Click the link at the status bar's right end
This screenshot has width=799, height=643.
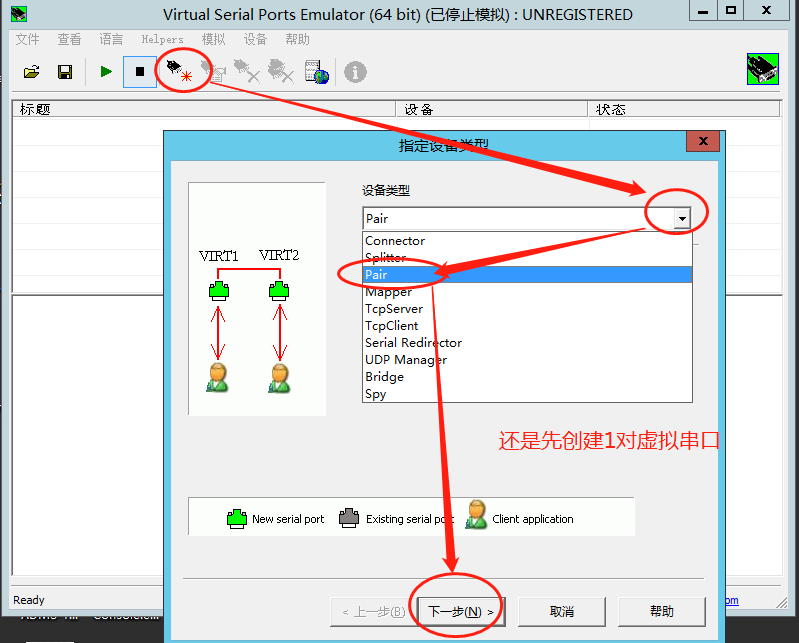(x=732, y=600)
